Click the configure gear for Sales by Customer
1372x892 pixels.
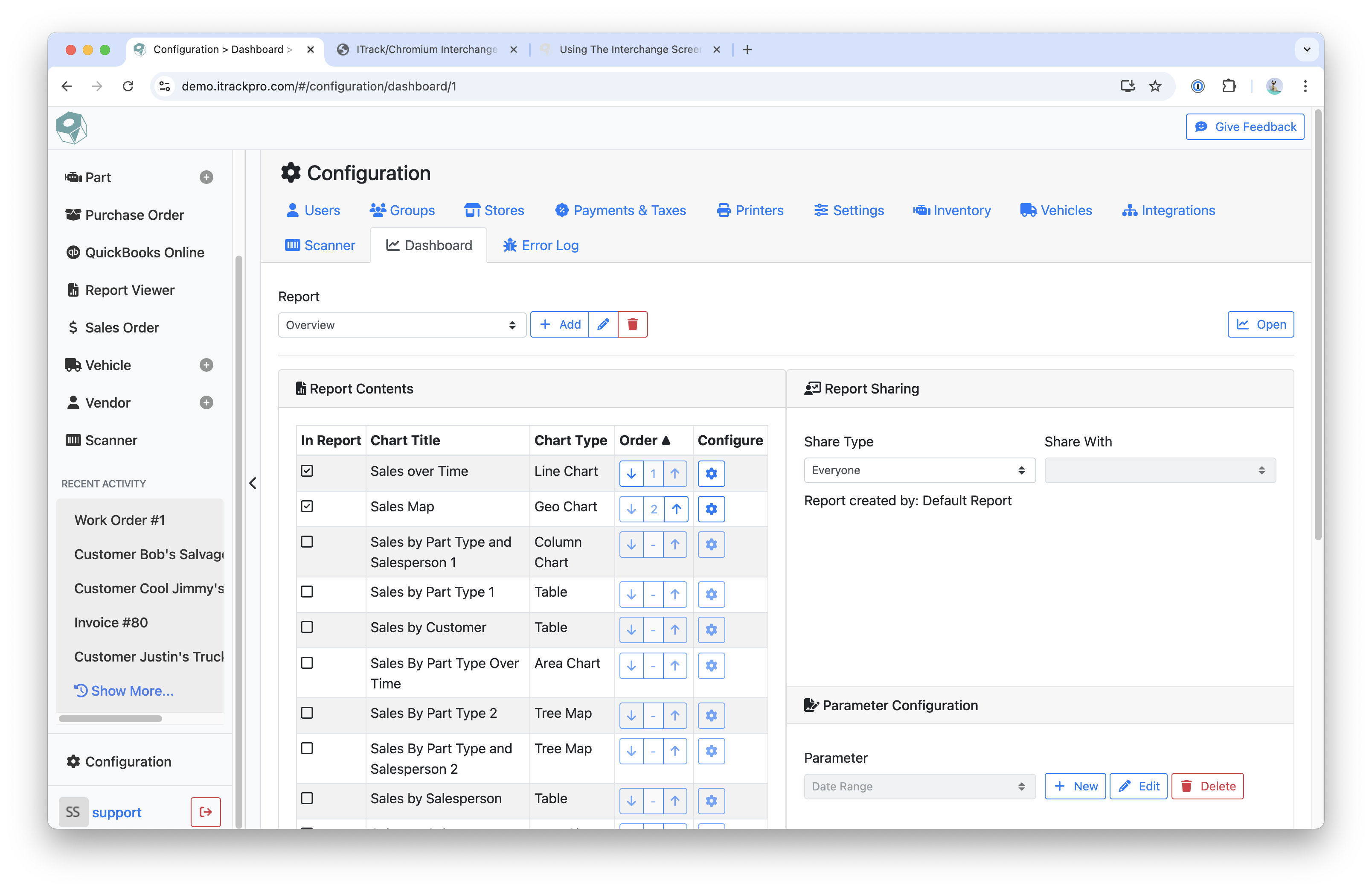point(711,630)
